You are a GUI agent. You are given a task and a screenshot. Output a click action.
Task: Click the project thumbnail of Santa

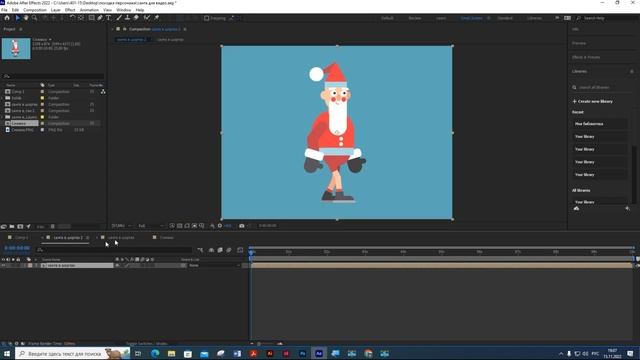point(16,49)
